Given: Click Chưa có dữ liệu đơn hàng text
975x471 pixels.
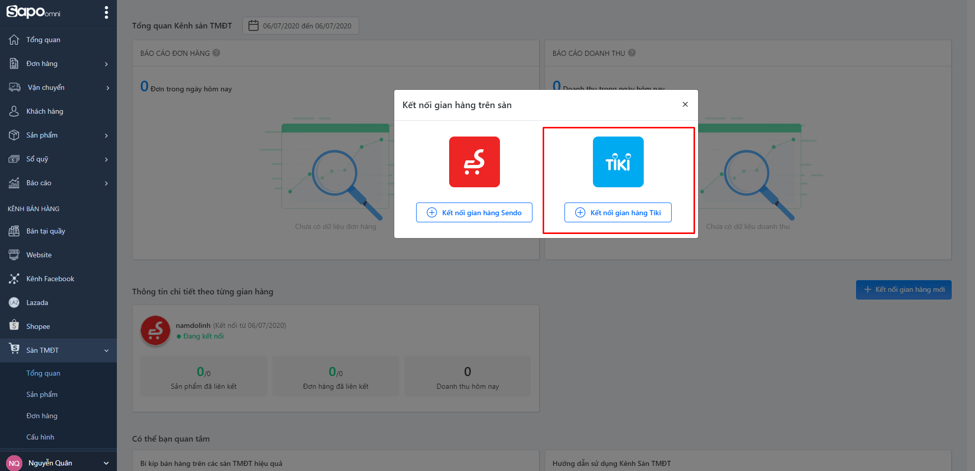Looking at the screenshot, I should tap(336, 227).
